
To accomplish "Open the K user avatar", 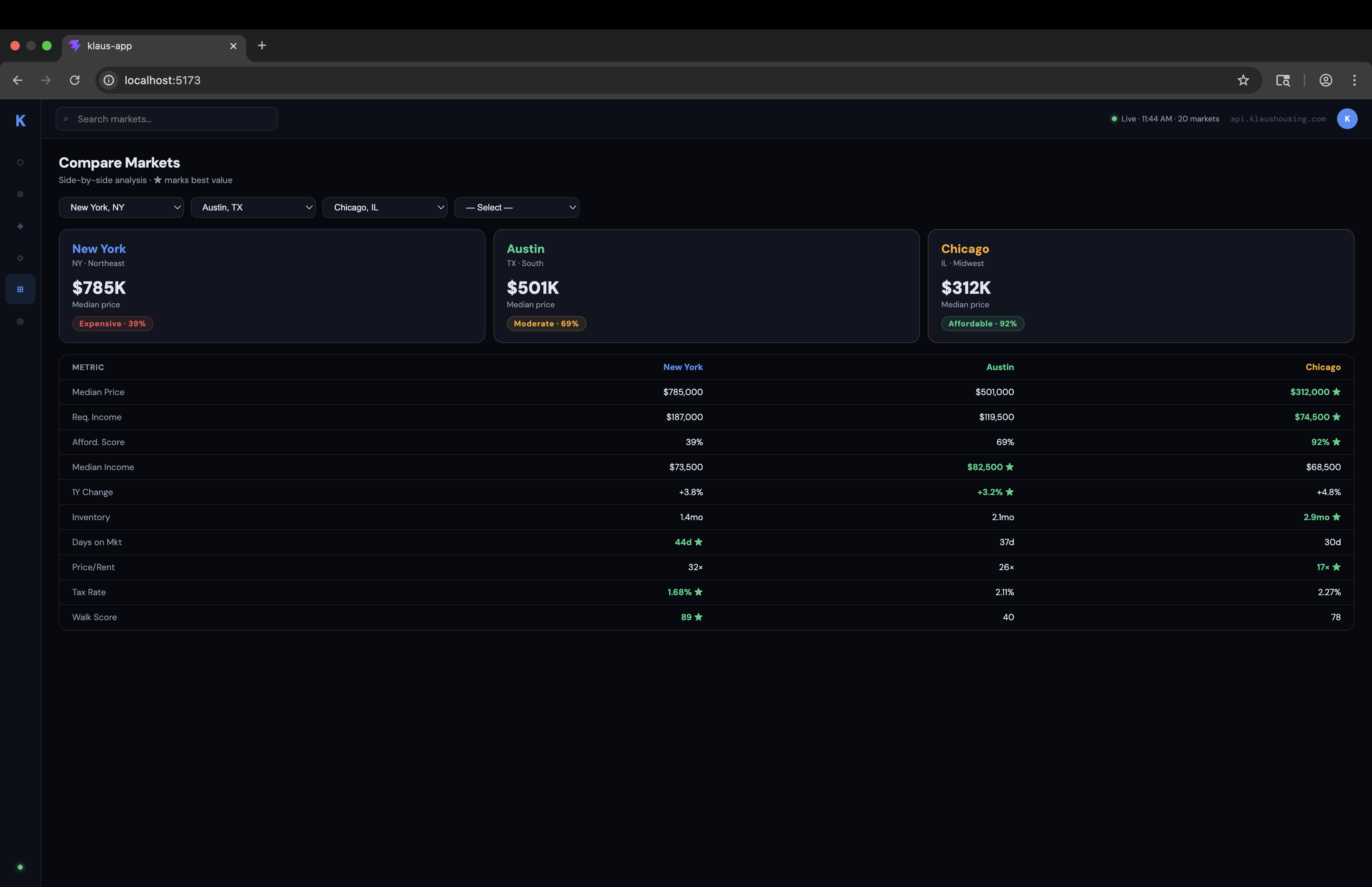I will pos(1346,119).
